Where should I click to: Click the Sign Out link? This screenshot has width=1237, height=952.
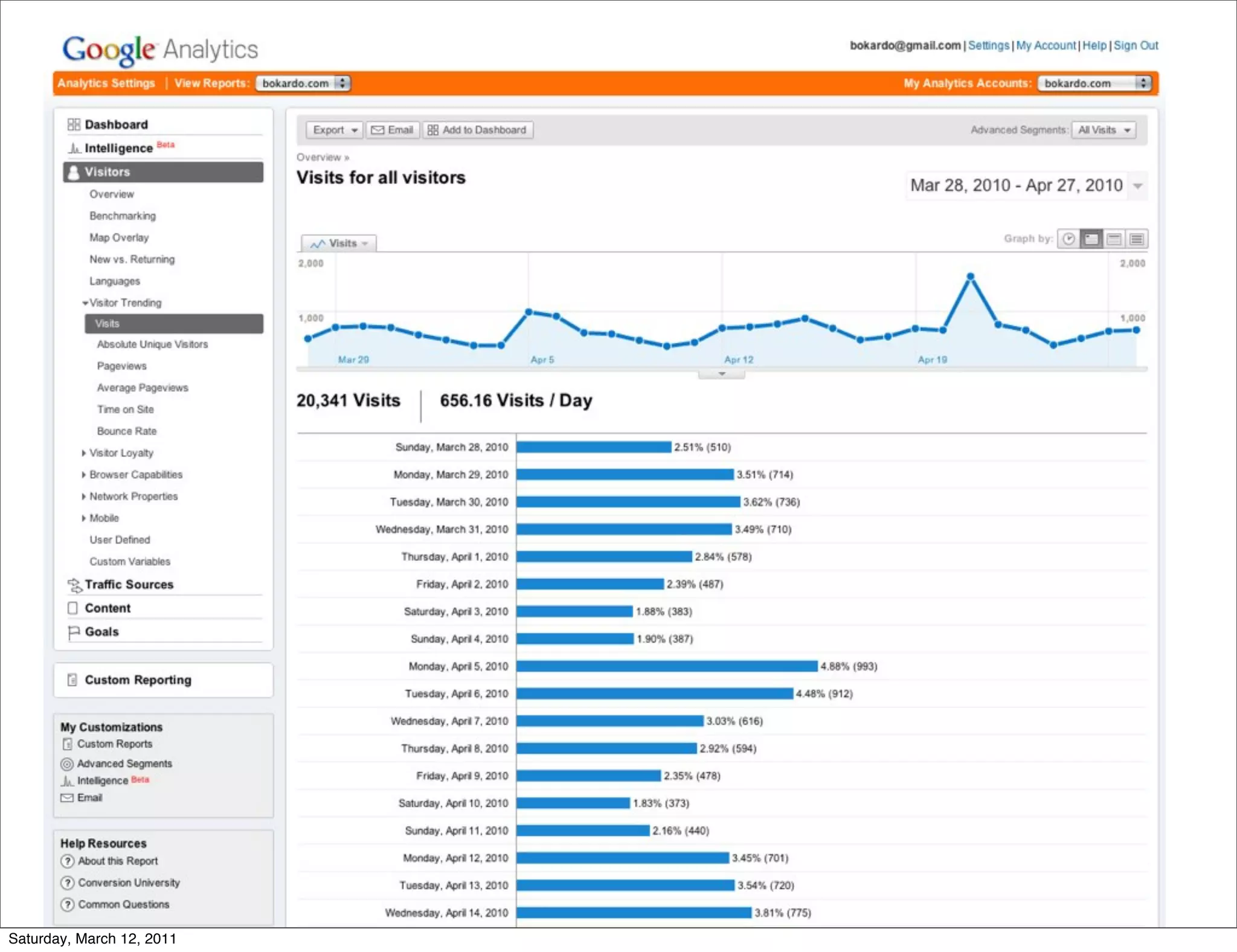[x=1136, y=45]
